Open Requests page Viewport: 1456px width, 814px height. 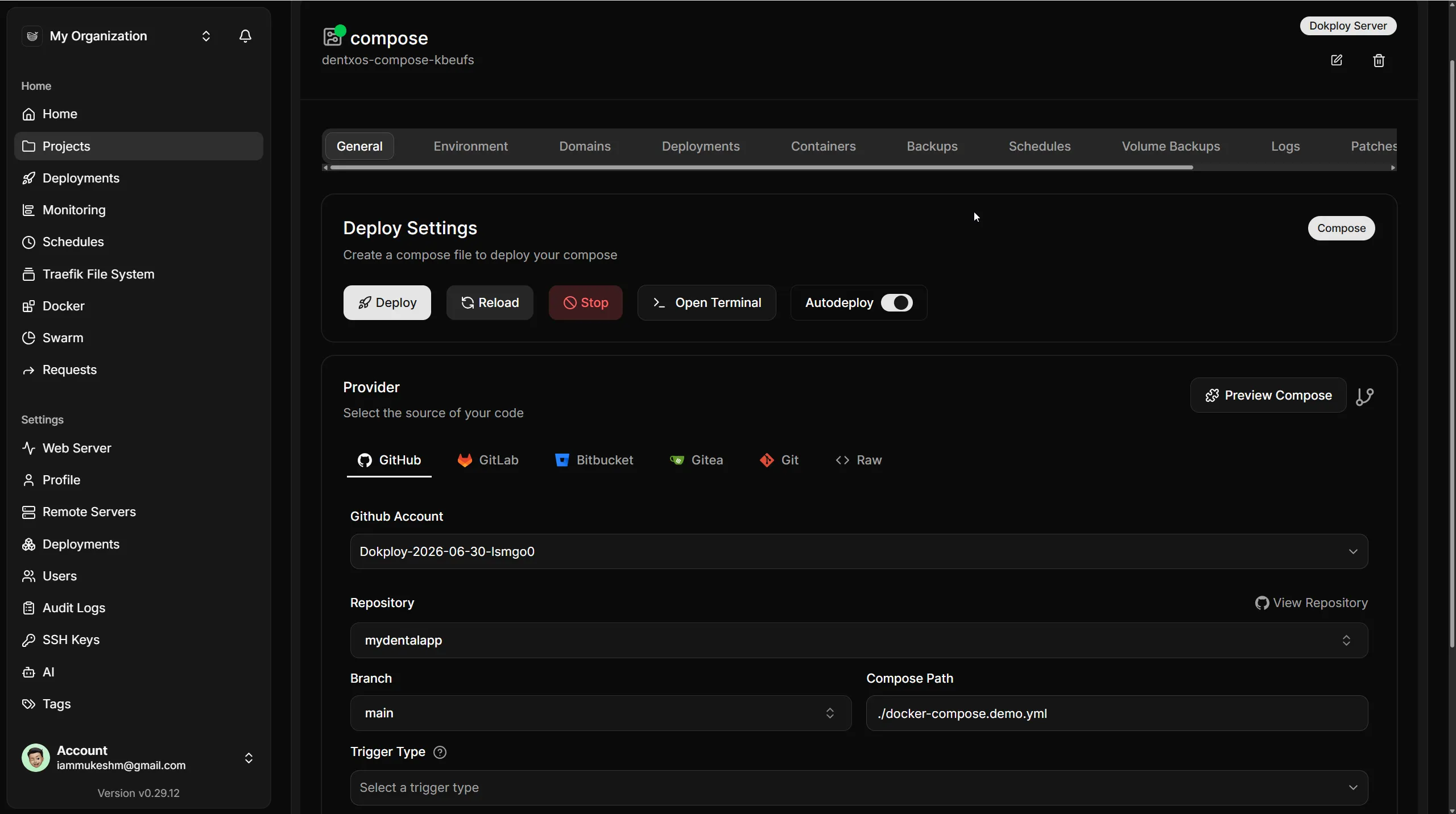pyautogui.click(x=139, y=369)
